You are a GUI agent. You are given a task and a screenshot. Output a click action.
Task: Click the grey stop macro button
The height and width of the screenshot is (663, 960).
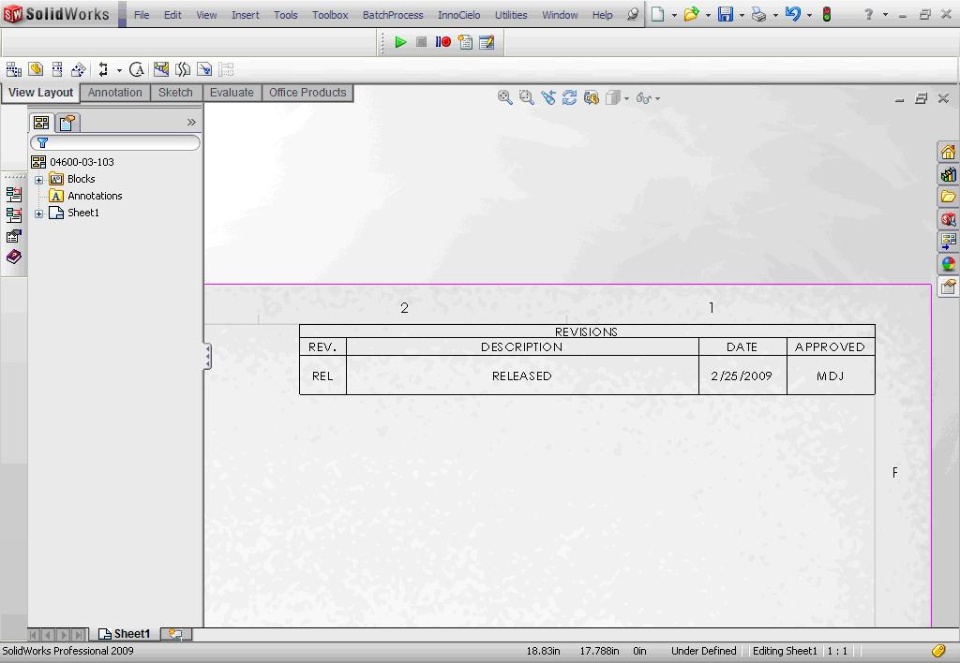pos(421,42)
